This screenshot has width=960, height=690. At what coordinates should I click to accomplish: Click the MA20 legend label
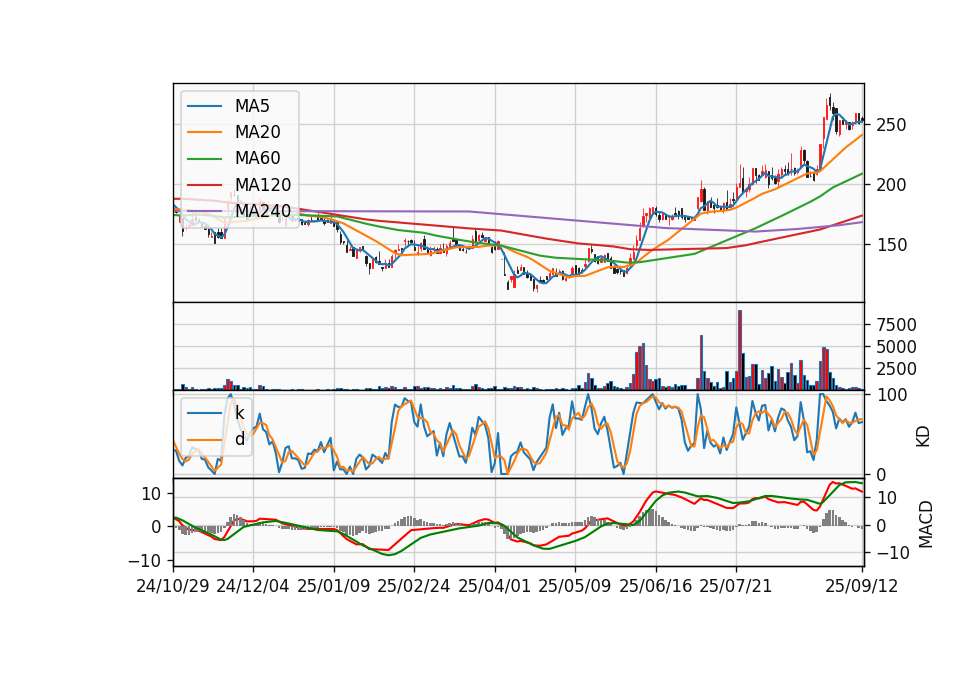coord(257,132)
